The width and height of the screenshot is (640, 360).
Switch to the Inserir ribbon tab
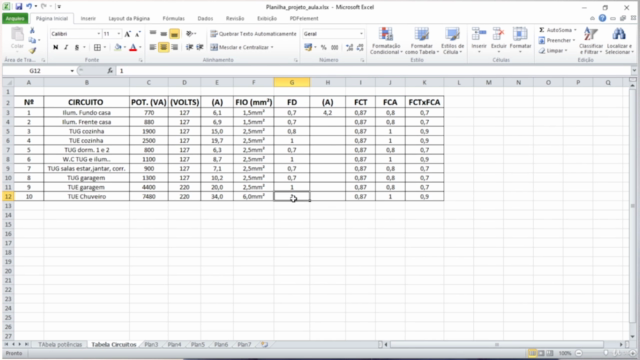click(88, 18)
